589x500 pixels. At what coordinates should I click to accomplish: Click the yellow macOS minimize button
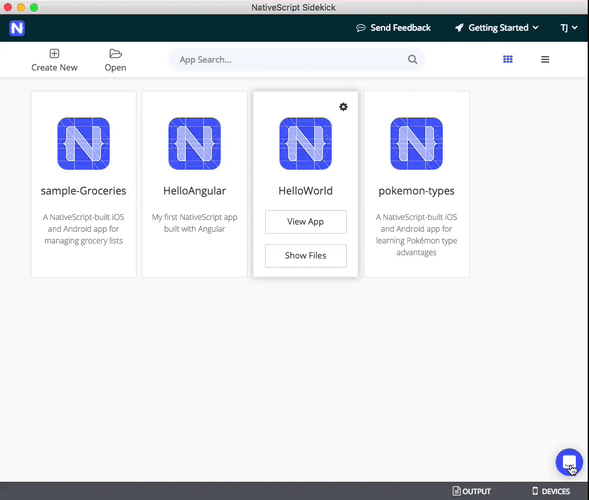pyautogui.click(x=21, y=8)
